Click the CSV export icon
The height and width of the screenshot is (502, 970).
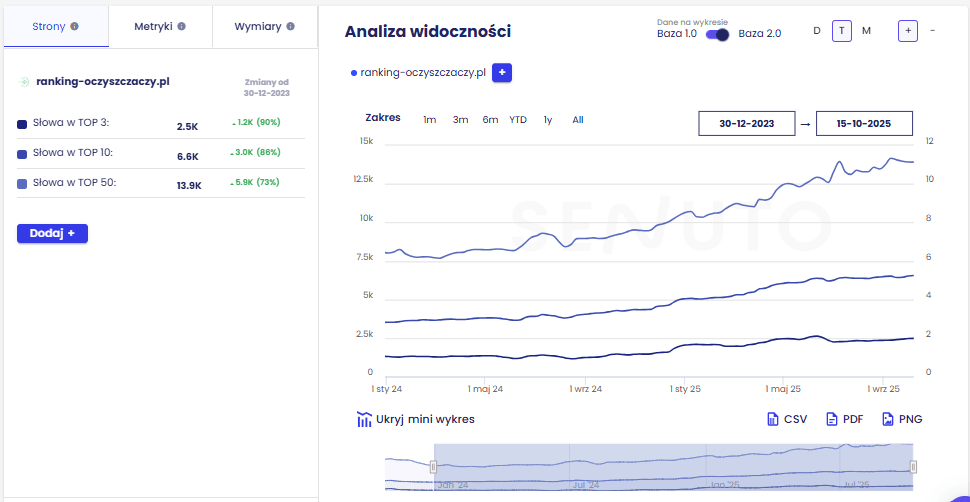click(x=772, y=419)
